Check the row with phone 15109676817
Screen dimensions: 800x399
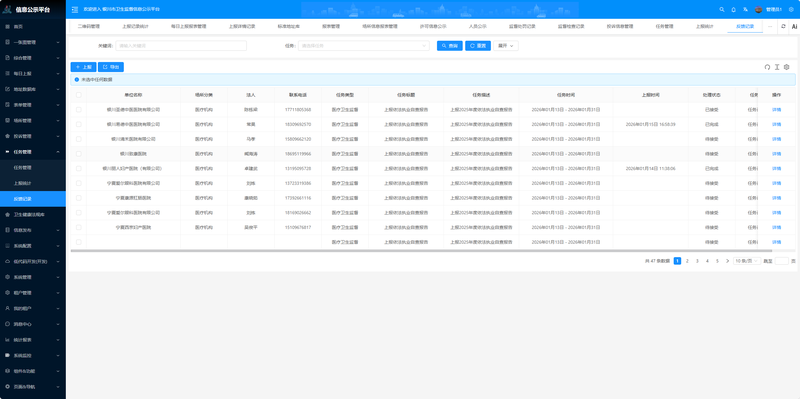pos(79,228)
